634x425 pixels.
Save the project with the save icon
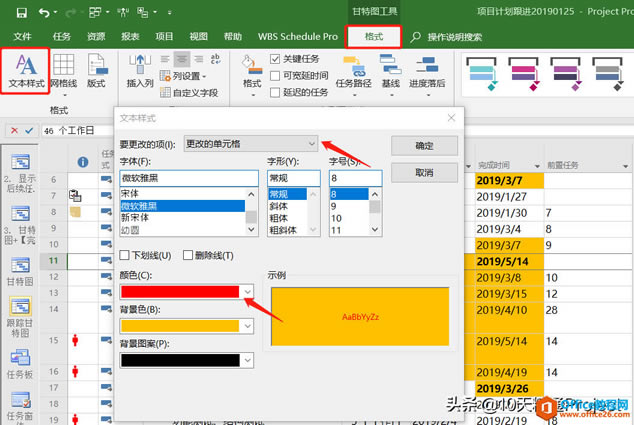pyautogui.click(x=21, y=13)
